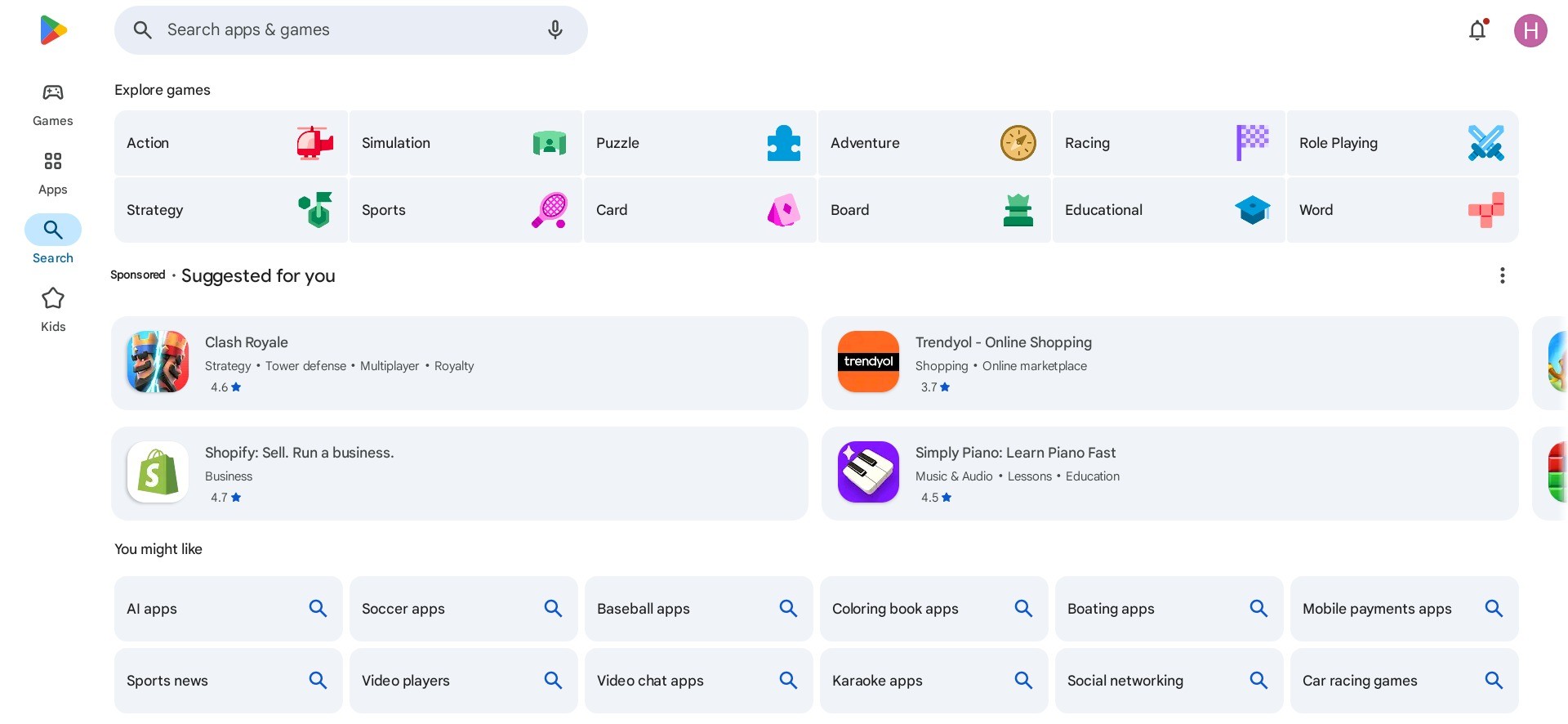Viewport: 1568px width, 724px height.
Task: Select the Racing games category
Action: 1169,143
